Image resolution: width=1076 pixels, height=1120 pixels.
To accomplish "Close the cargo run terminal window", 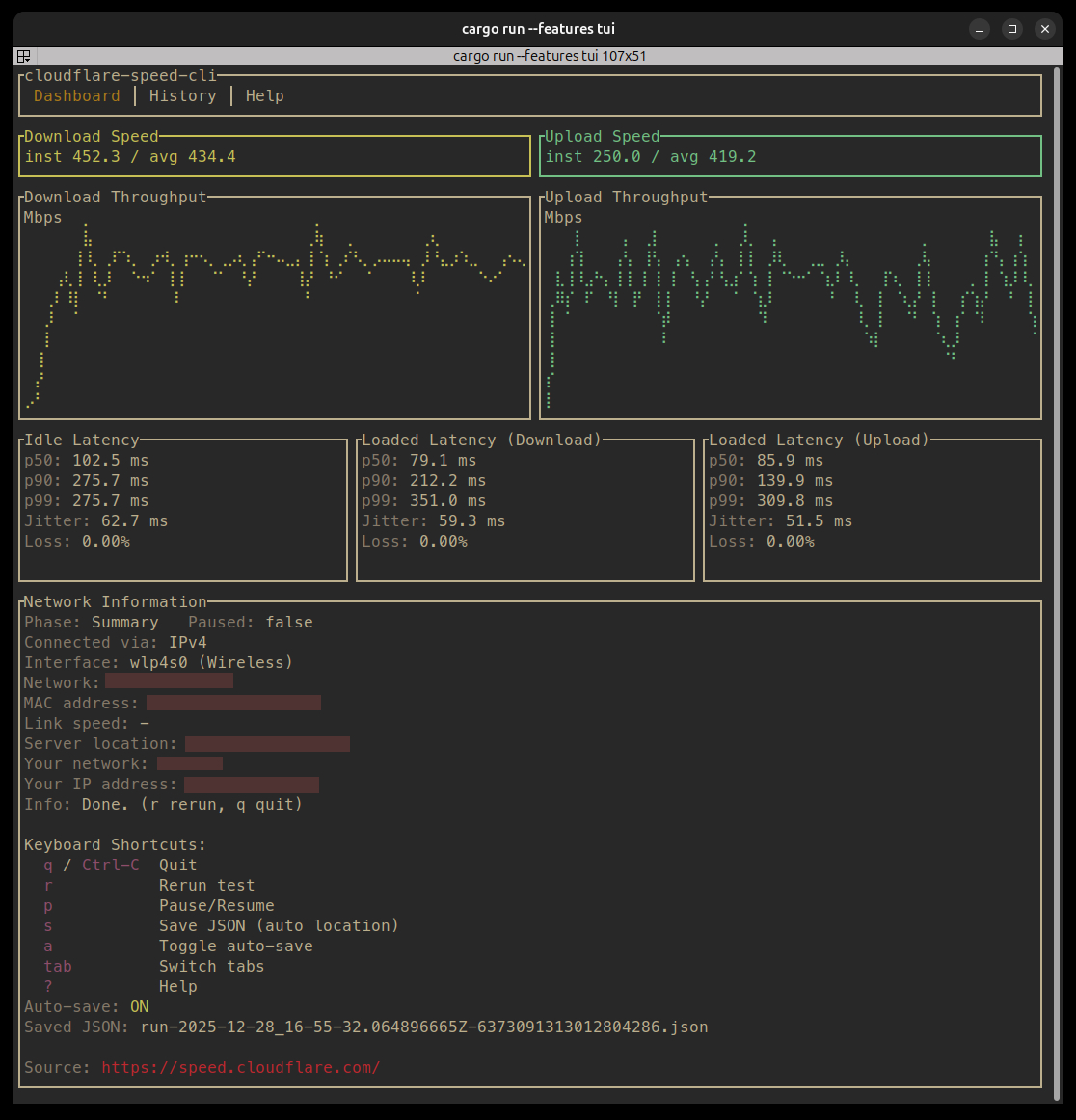I will coord(1044,29).
